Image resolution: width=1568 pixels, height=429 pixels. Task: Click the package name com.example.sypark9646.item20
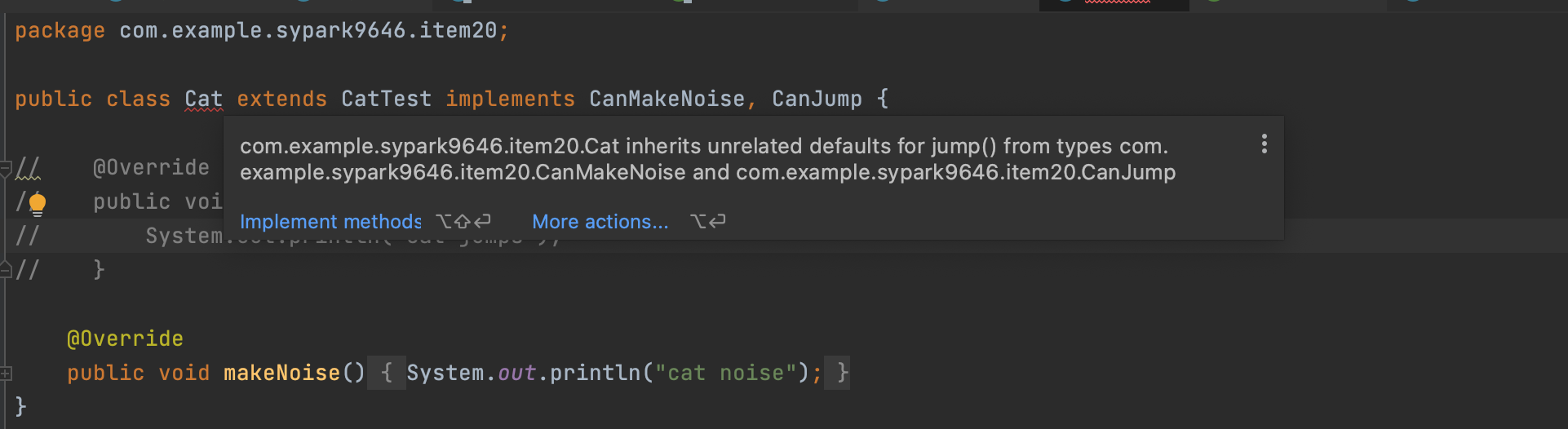pos(308,31)
